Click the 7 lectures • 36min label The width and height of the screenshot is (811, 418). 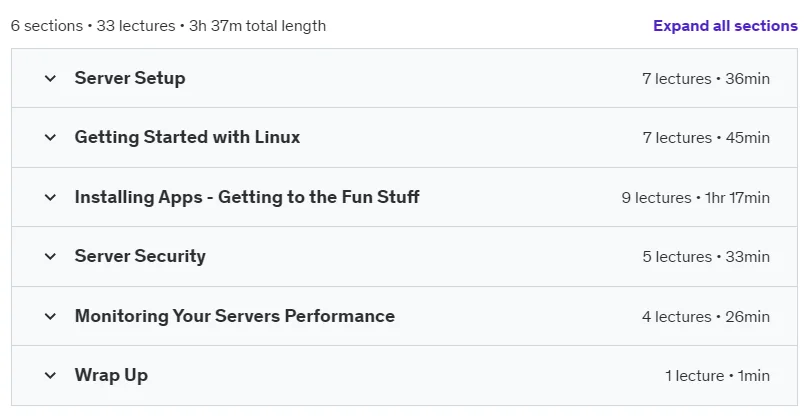point(706,79)
